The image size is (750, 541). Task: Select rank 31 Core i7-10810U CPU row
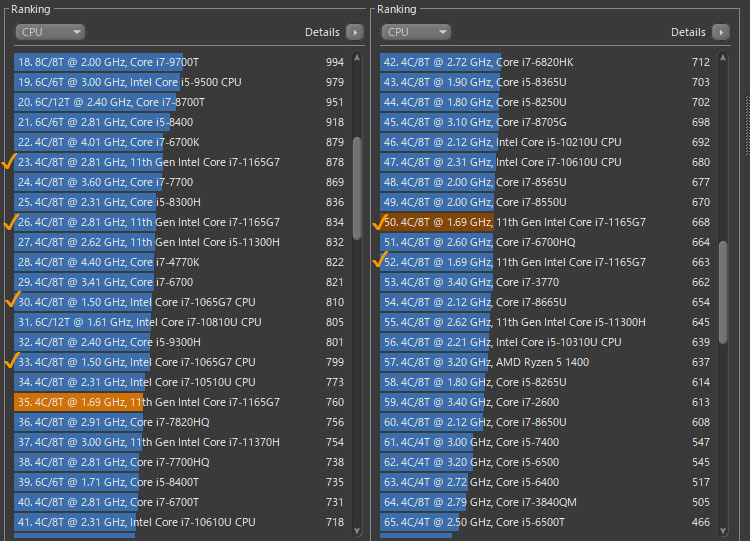click(x=179, y=322)
